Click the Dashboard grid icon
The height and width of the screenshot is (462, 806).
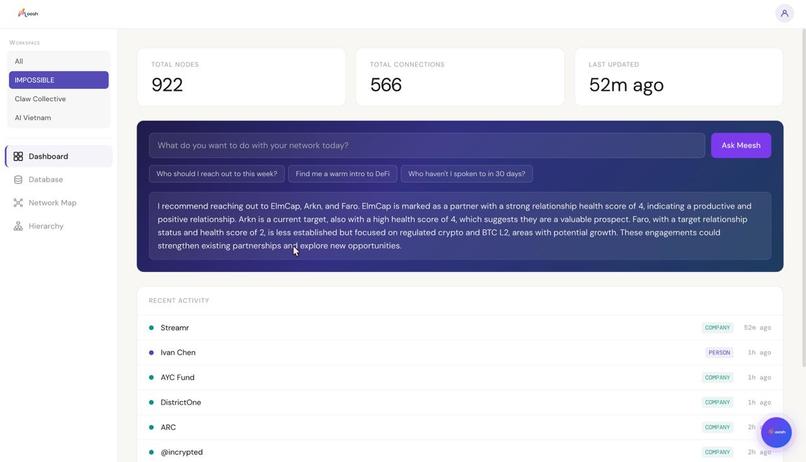point(18,156)
